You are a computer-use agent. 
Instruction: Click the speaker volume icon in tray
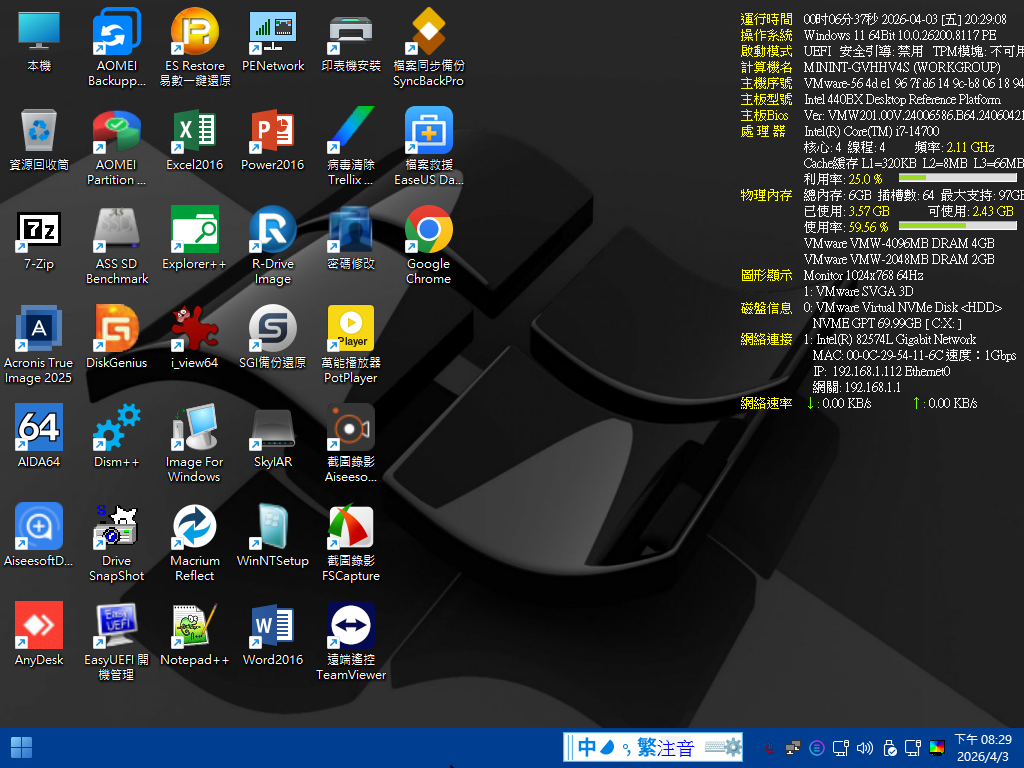pos(865,747)
